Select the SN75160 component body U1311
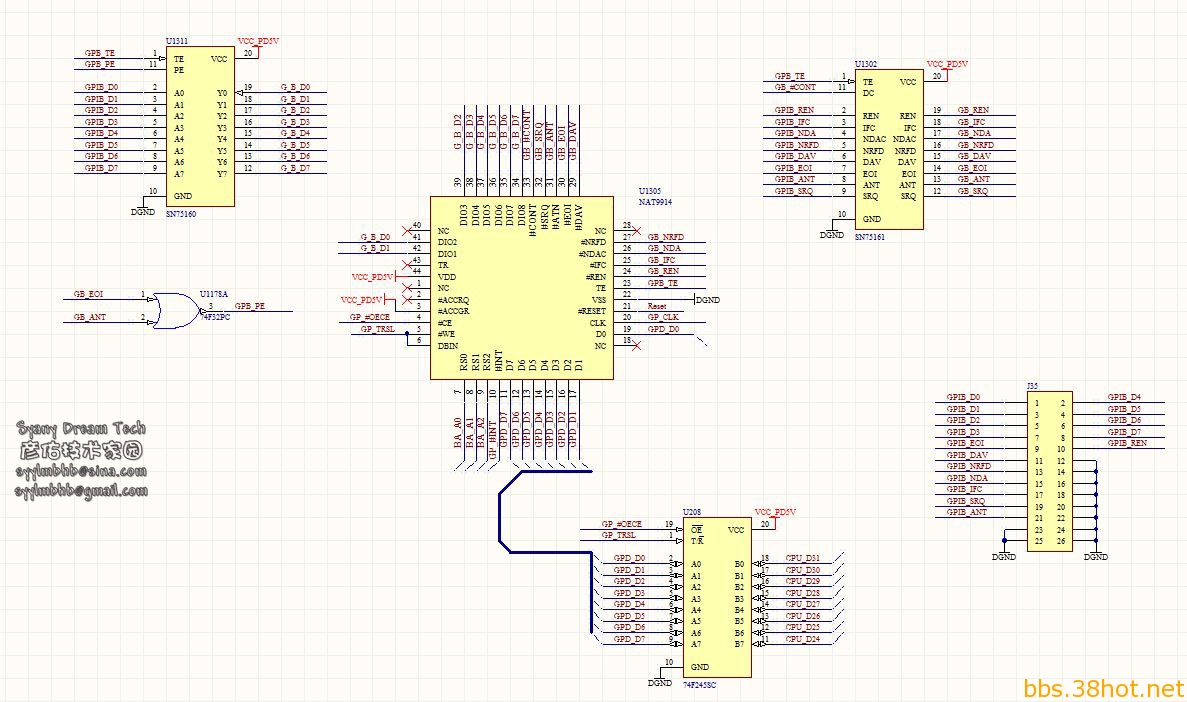The image size is (1187, 702). pos(200,126)
